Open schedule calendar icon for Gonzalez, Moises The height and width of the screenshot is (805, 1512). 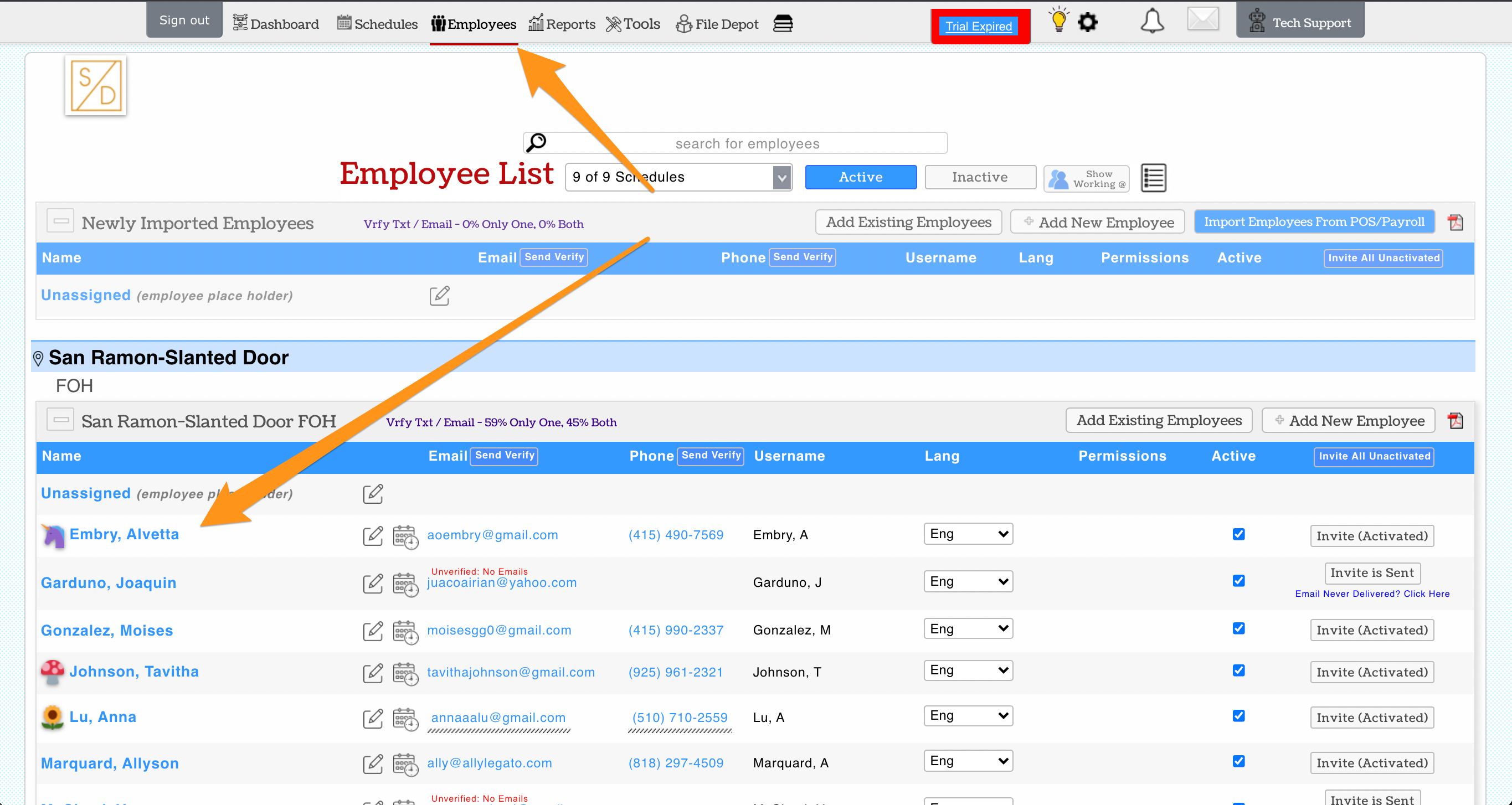pos(404,631)
